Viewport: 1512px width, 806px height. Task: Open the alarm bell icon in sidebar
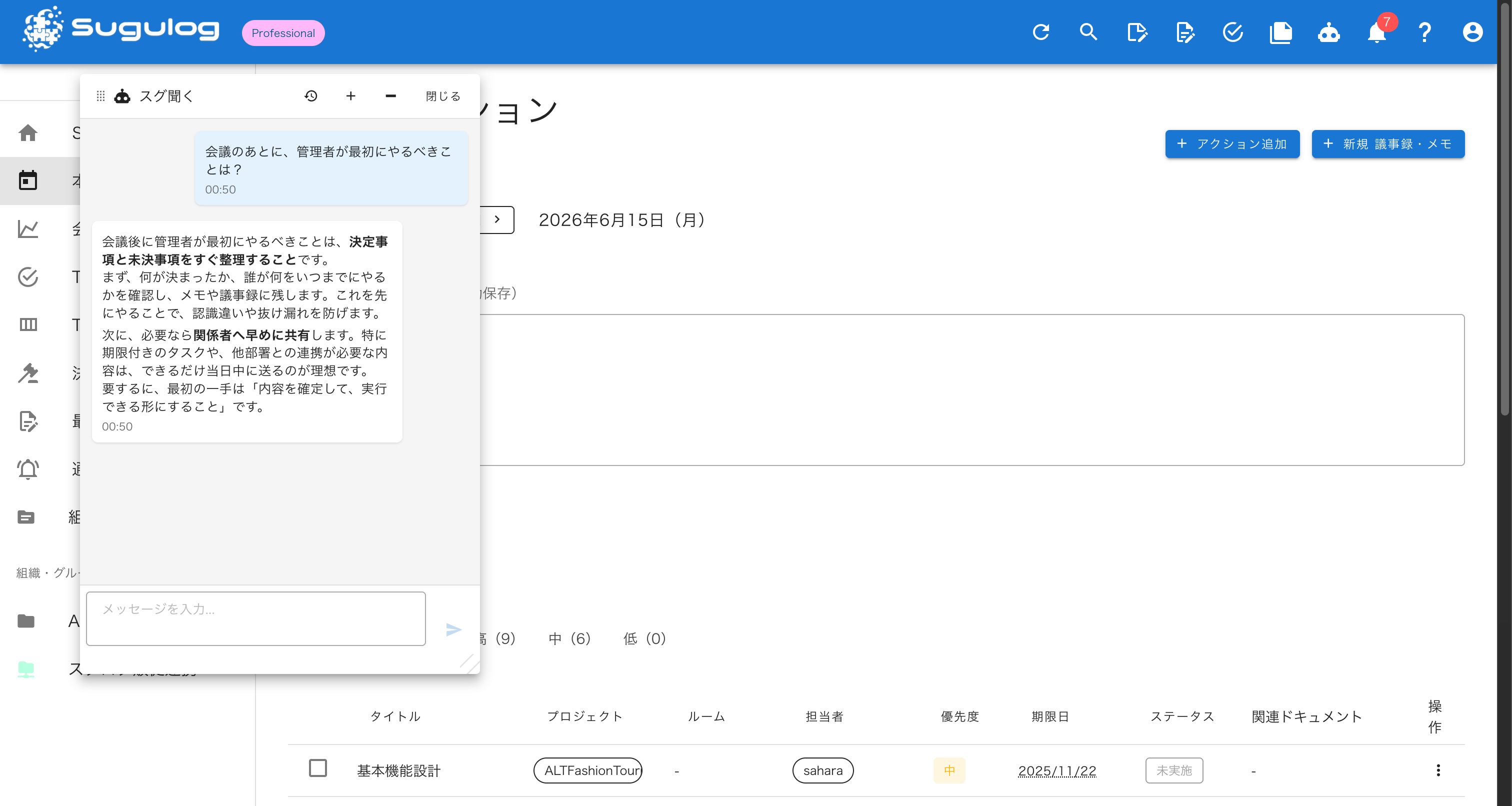click(27, 469)
